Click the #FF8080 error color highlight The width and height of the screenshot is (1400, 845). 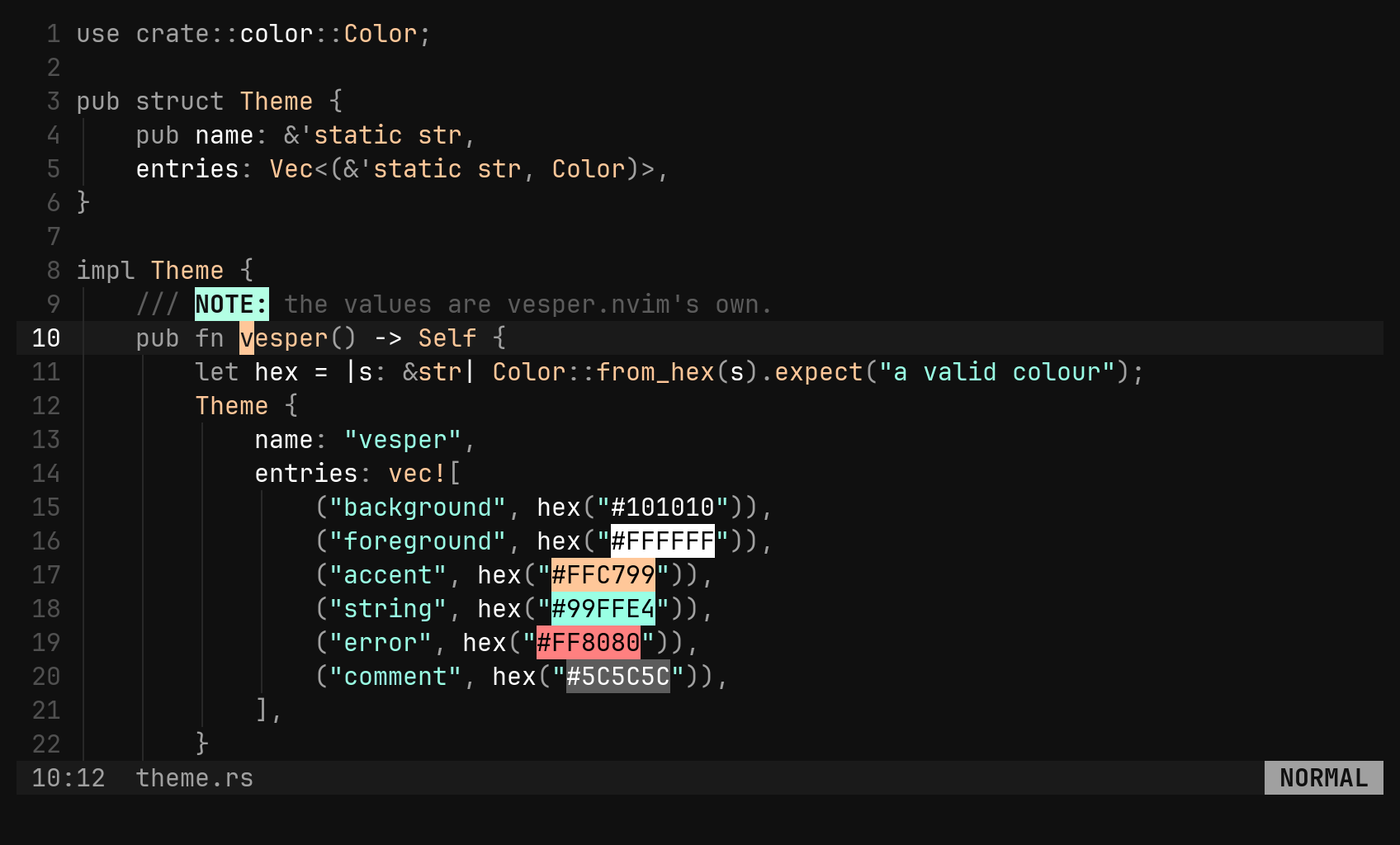[589, 643]
